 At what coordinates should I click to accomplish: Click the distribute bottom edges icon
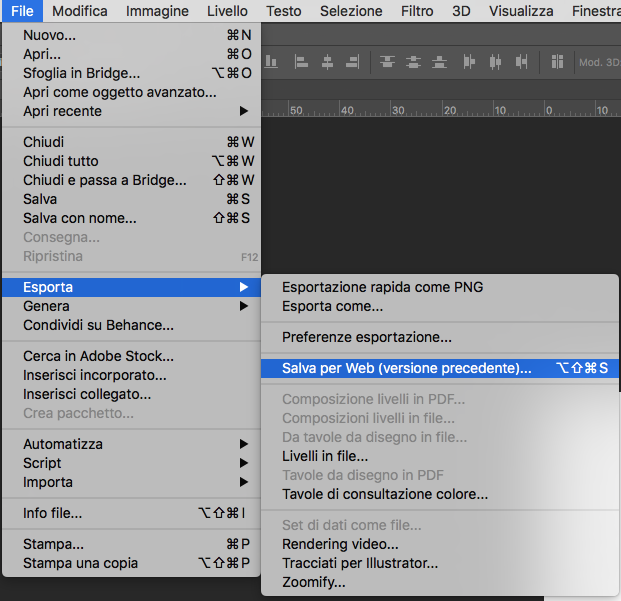(x=439, y=62)
